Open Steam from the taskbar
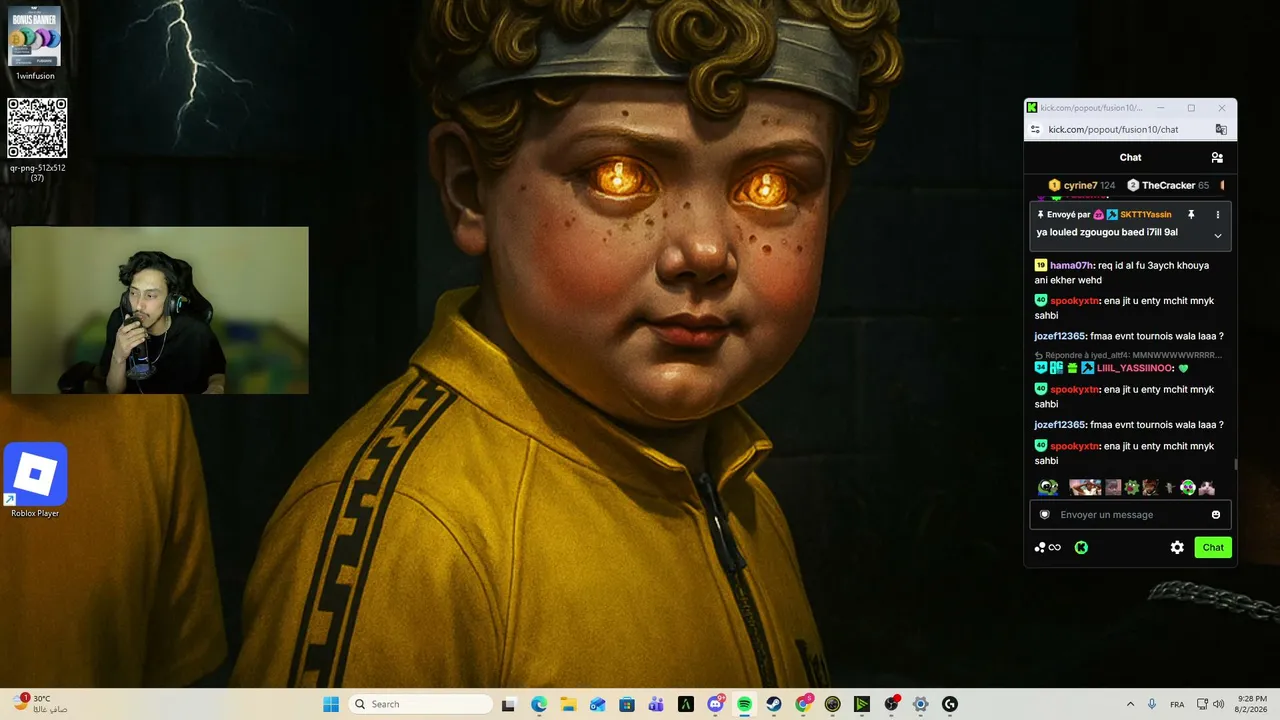 (774, 704)
